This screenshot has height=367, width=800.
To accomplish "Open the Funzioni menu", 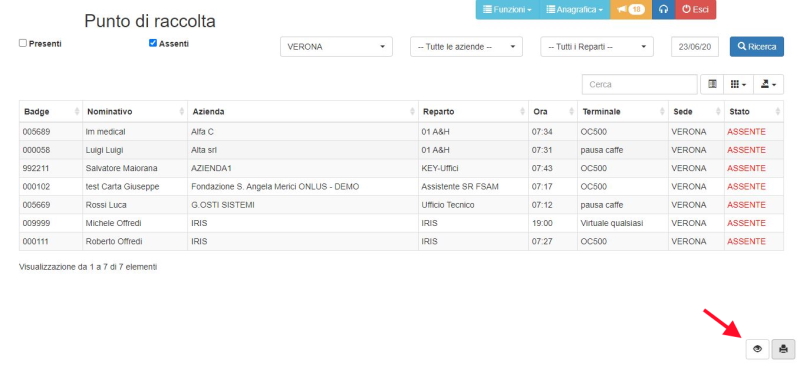I will click(x=508, y=10).
